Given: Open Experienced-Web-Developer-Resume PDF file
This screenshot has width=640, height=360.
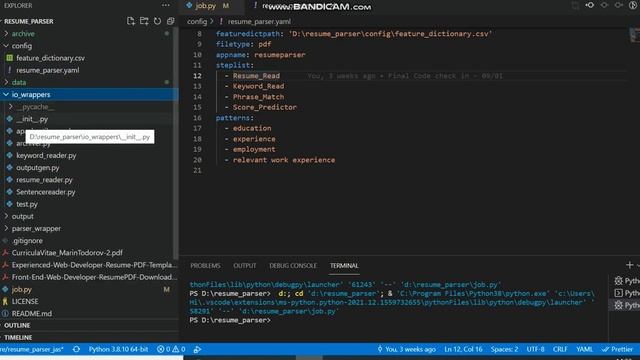Looking at the screenshot, I should click(94, 265).
